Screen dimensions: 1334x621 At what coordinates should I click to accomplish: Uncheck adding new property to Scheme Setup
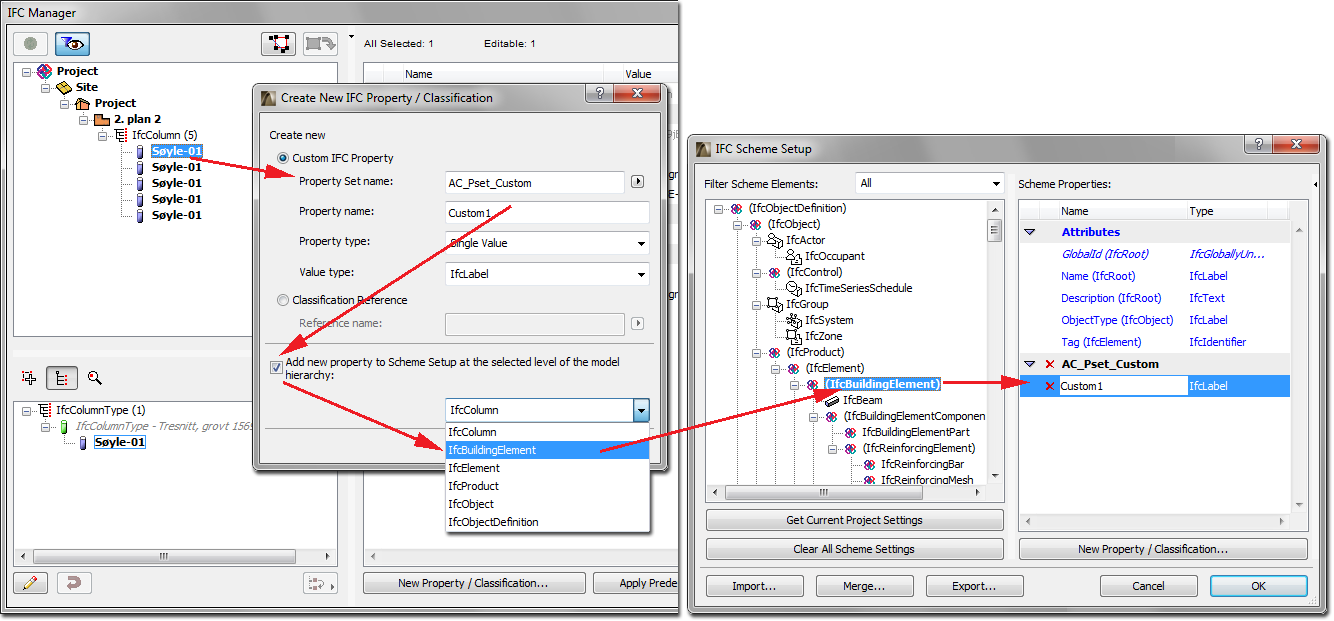point(275,367)
